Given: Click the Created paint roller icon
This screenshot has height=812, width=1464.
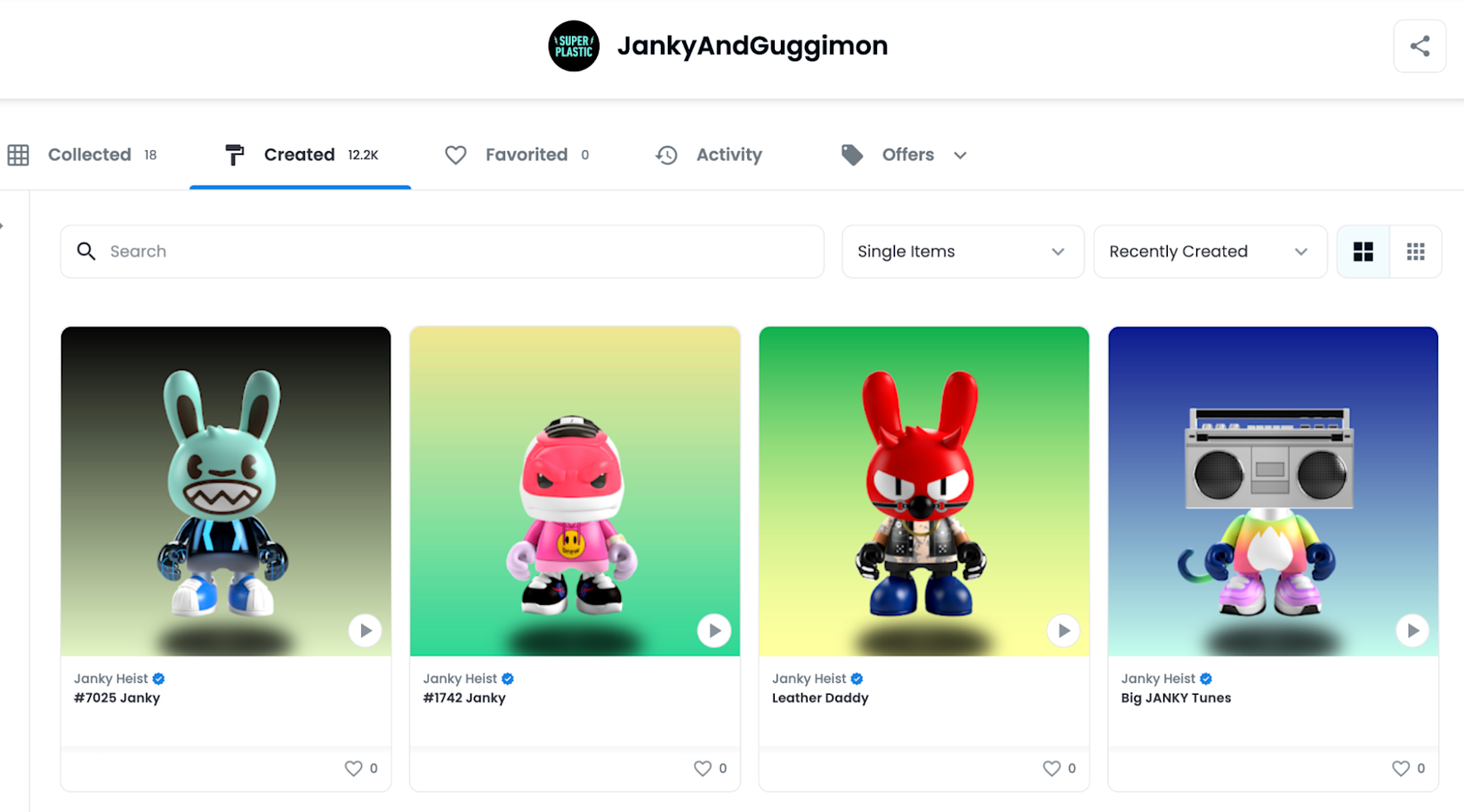Looking at the screenshot, I should [234, 155].
